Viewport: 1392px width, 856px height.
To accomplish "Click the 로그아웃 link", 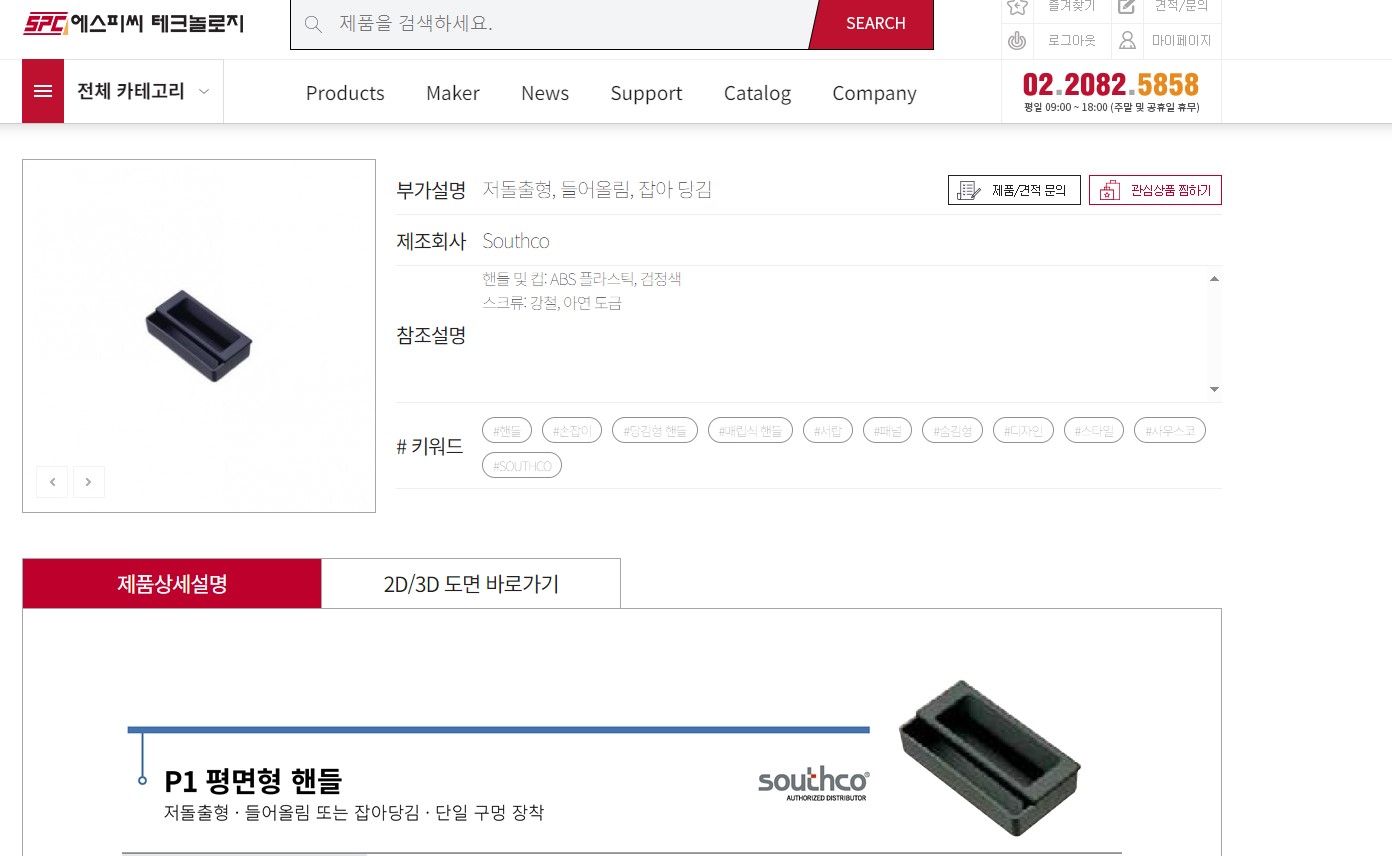I will [1071, 41].
